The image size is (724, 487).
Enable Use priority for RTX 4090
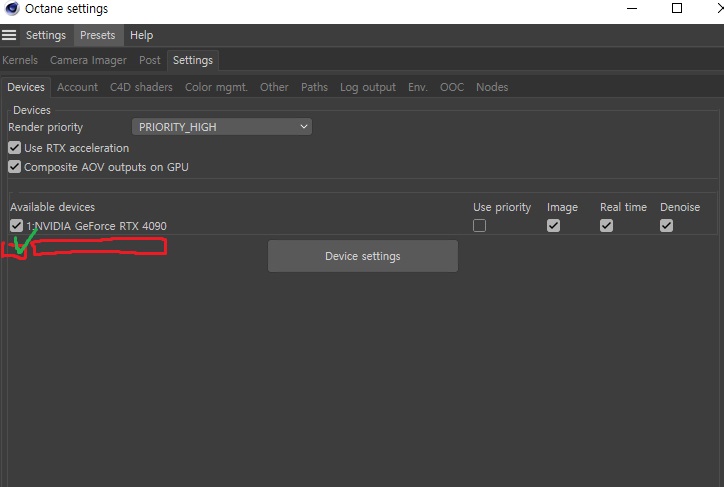click(x=479, y=226)
